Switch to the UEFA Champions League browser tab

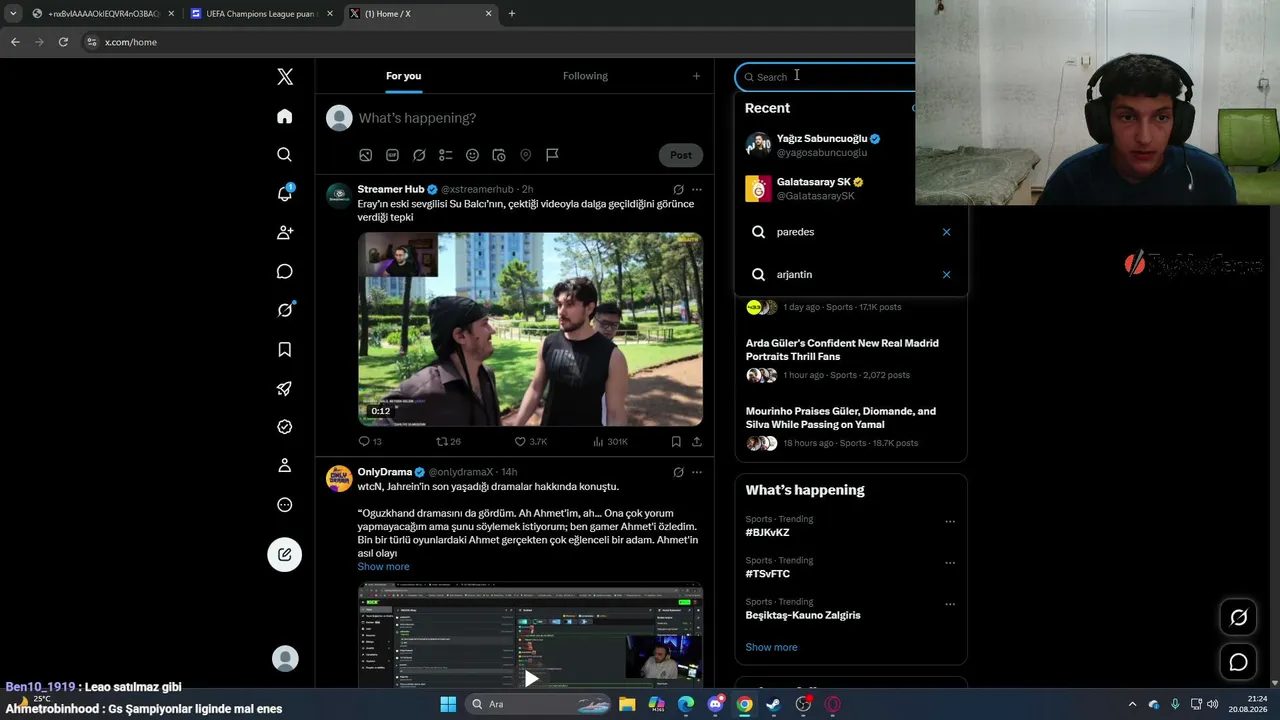260,14
